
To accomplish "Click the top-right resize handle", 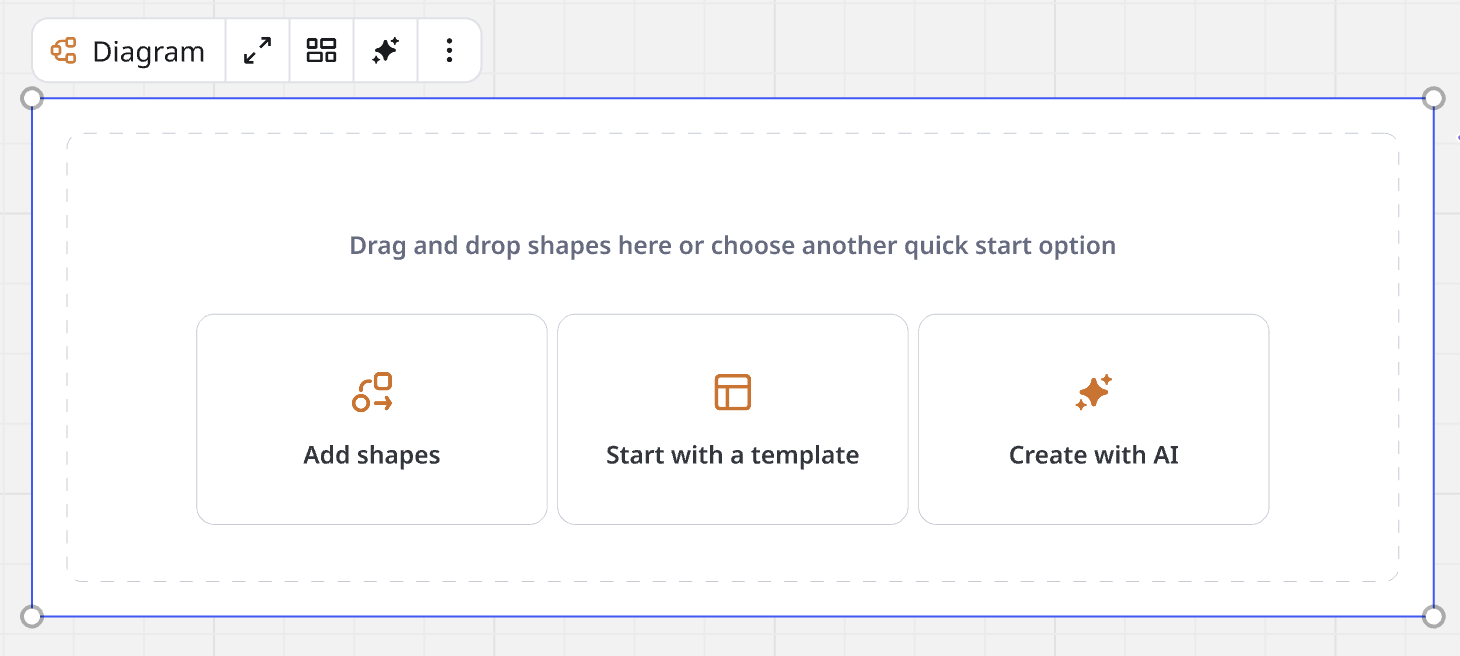I will tap(1433, 98).
